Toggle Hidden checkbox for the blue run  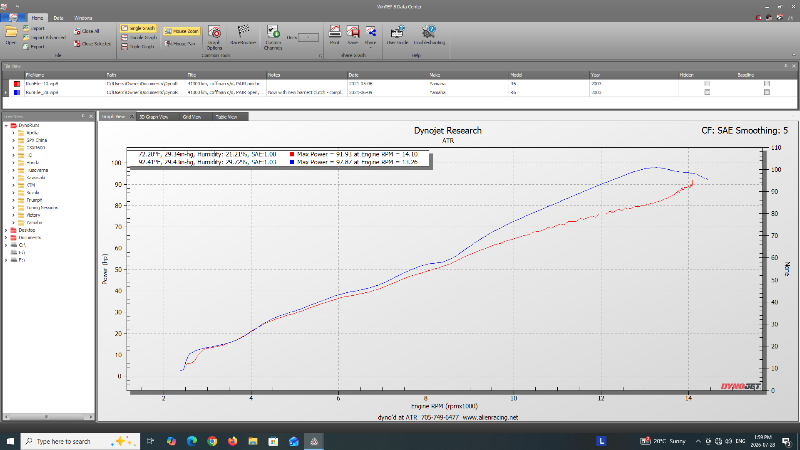click(x=707, y=92)
